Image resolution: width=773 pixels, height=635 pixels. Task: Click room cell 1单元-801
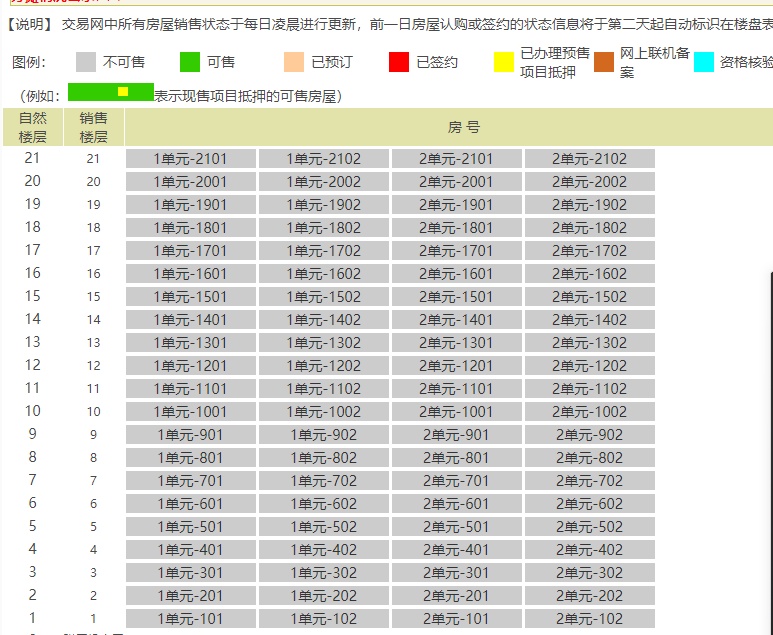[191, 458]
